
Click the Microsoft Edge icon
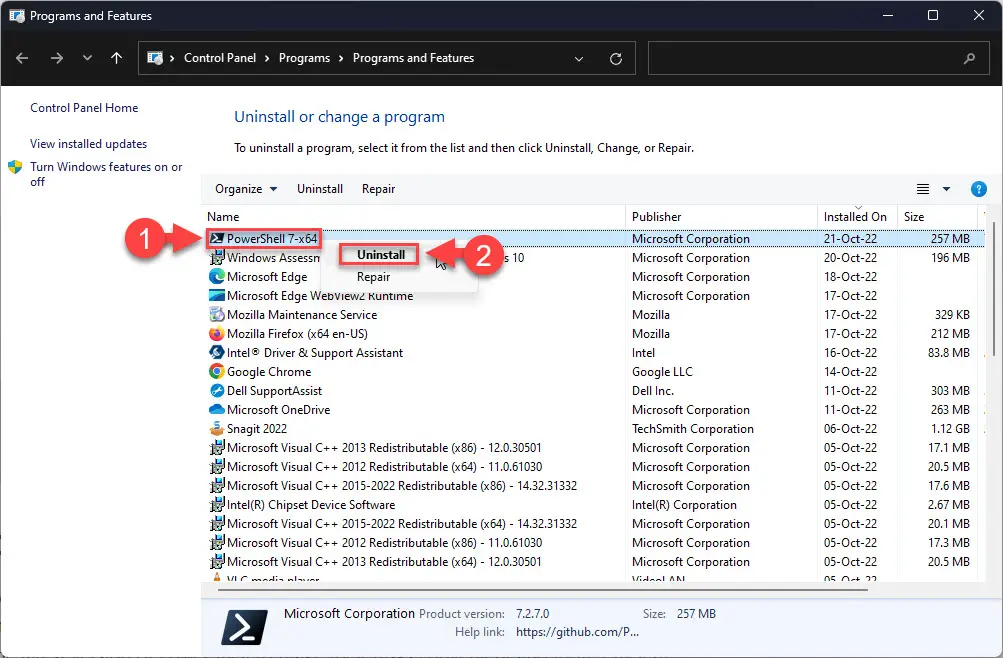coord(217,276)
